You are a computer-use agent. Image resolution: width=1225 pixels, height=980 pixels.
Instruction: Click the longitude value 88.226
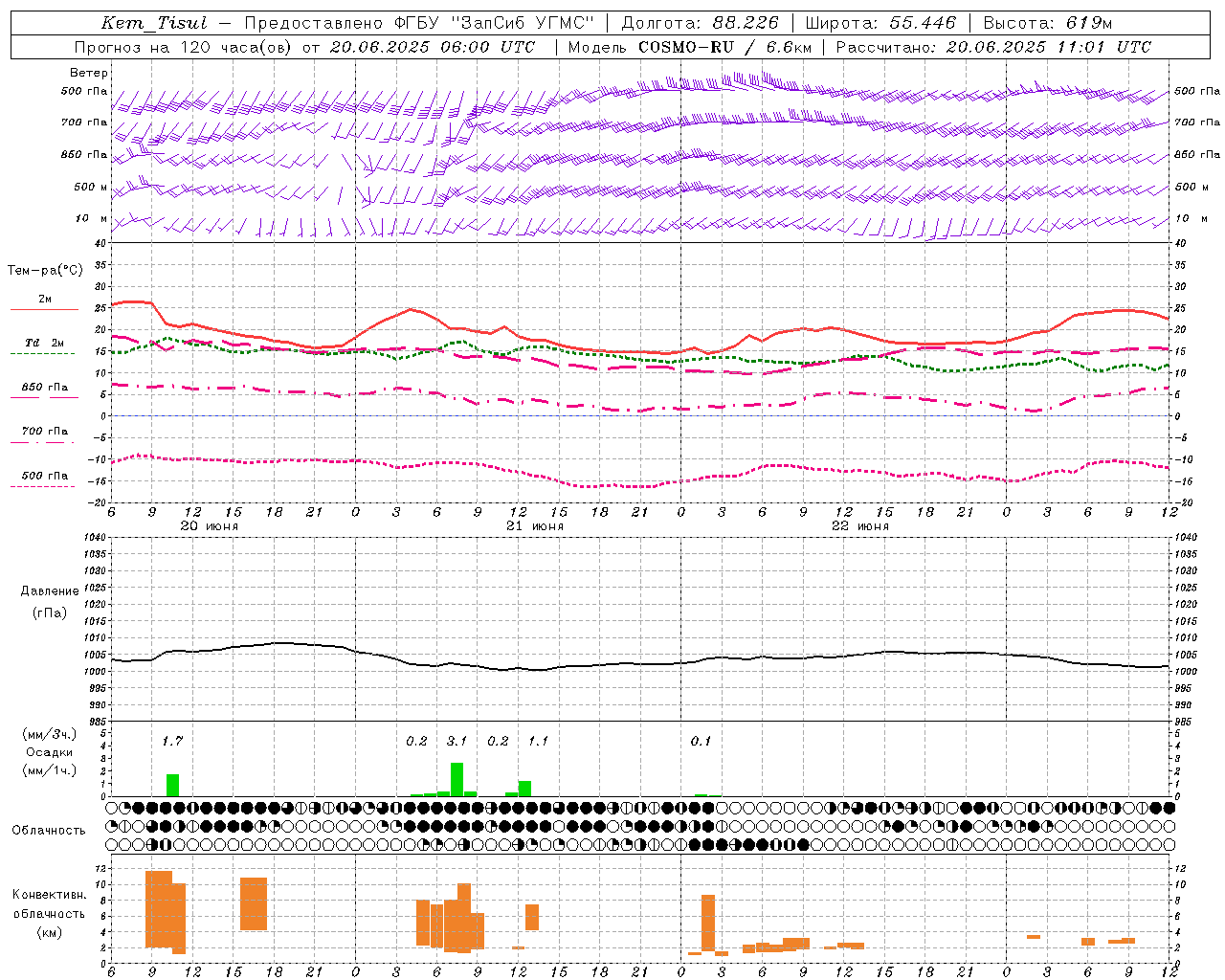coord(746,23)
